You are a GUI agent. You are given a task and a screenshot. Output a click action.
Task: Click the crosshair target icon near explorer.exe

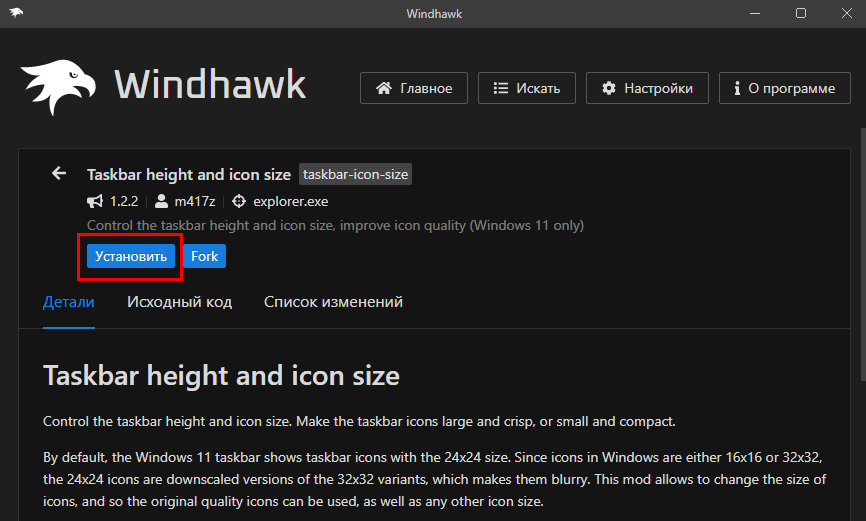[239, 201]
